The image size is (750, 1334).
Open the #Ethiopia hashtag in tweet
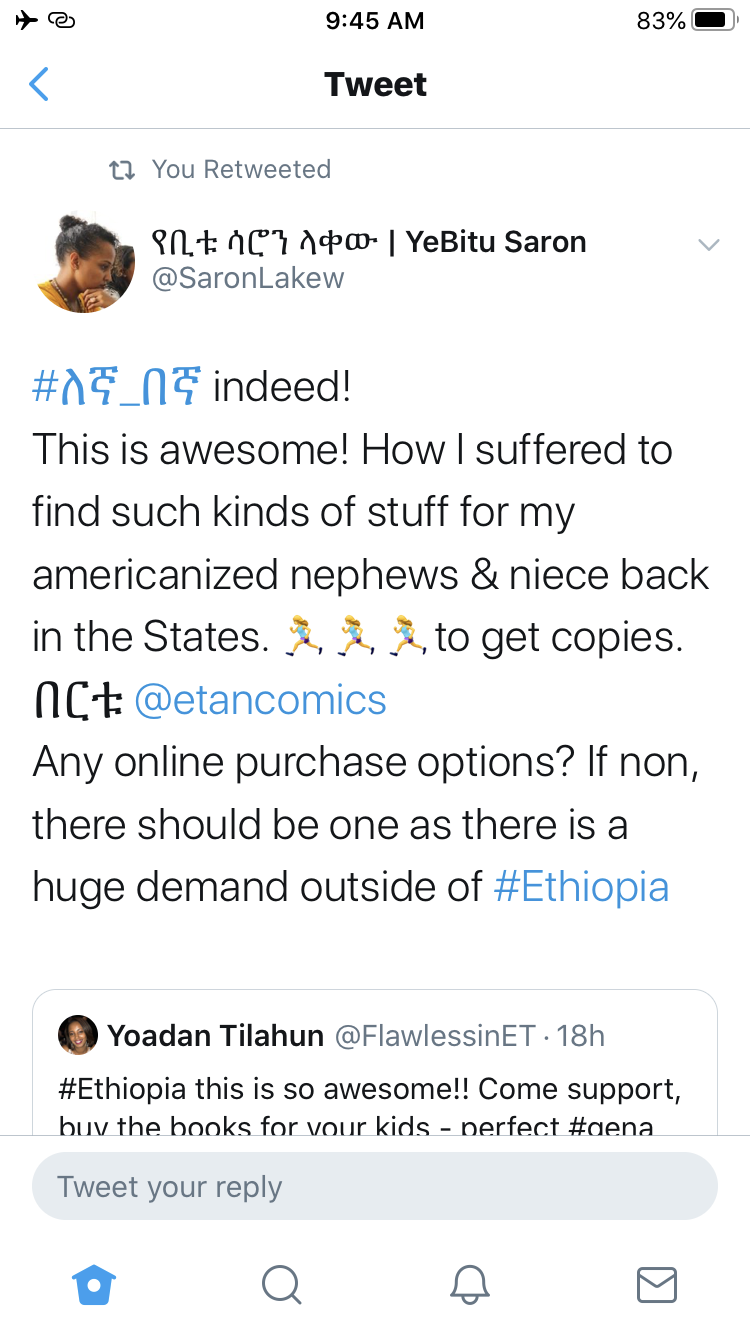point(581,886)
